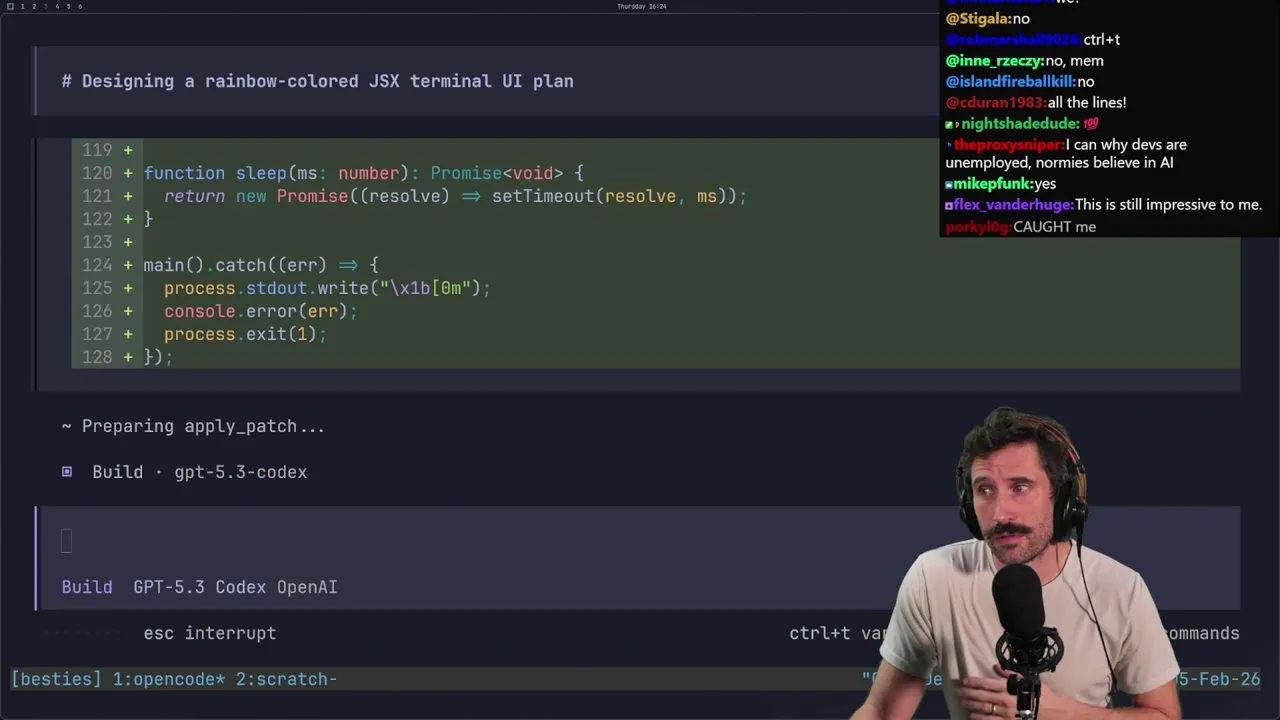
Task: Click chat username @cduran1983
Action: [x=995, y=103]
